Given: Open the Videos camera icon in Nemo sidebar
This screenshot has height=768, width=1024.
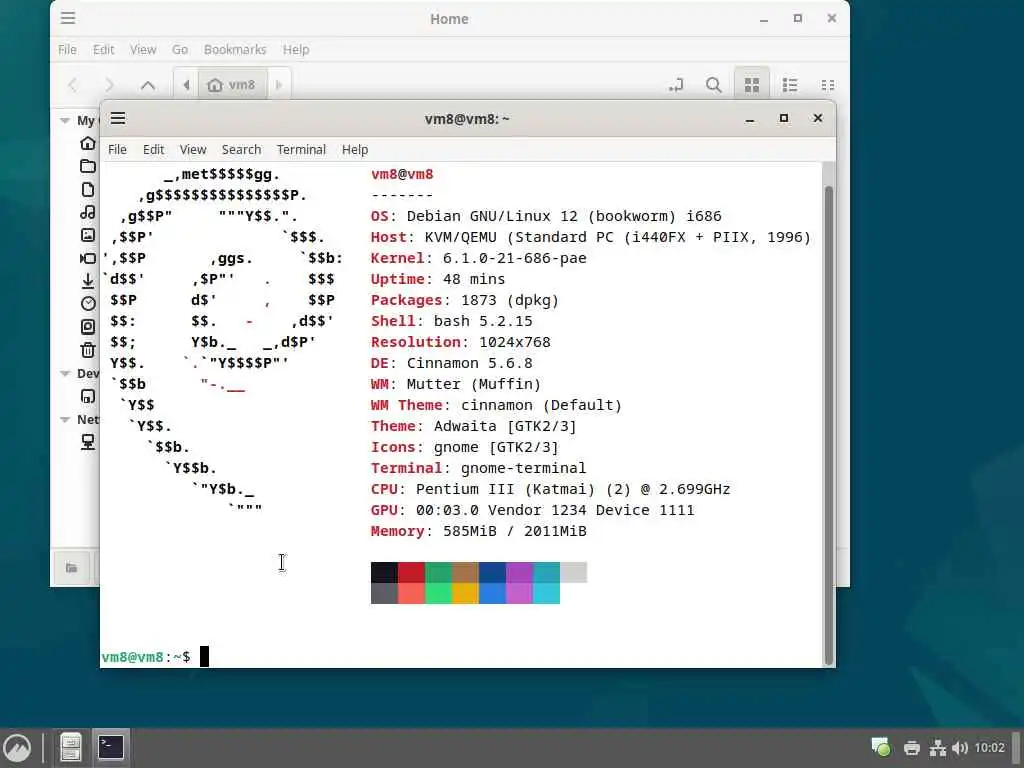Looking at the screenshot, I should [x=88, y=258].
